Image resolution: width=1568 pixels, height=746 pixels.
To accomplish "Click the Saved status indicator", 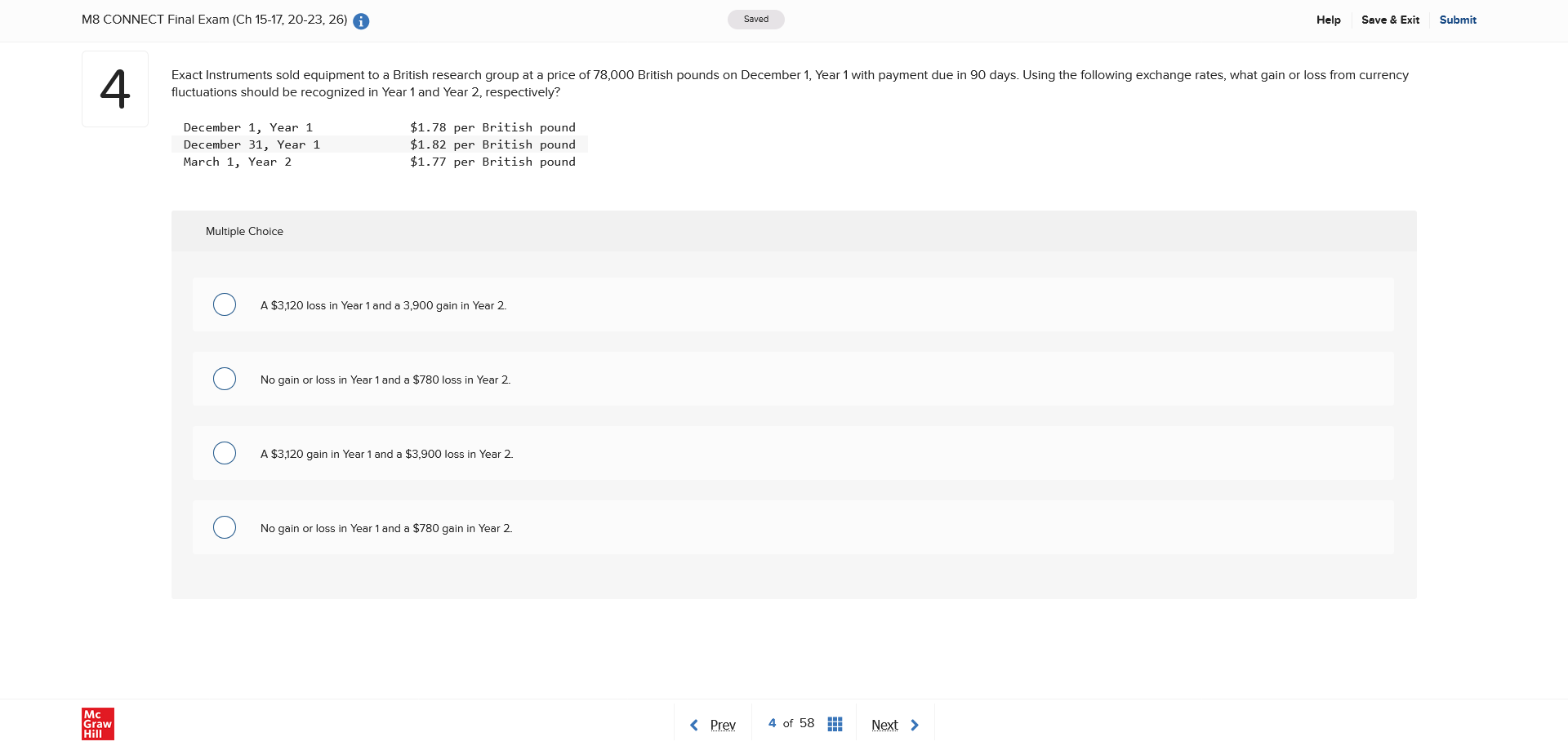I will 755,19.
